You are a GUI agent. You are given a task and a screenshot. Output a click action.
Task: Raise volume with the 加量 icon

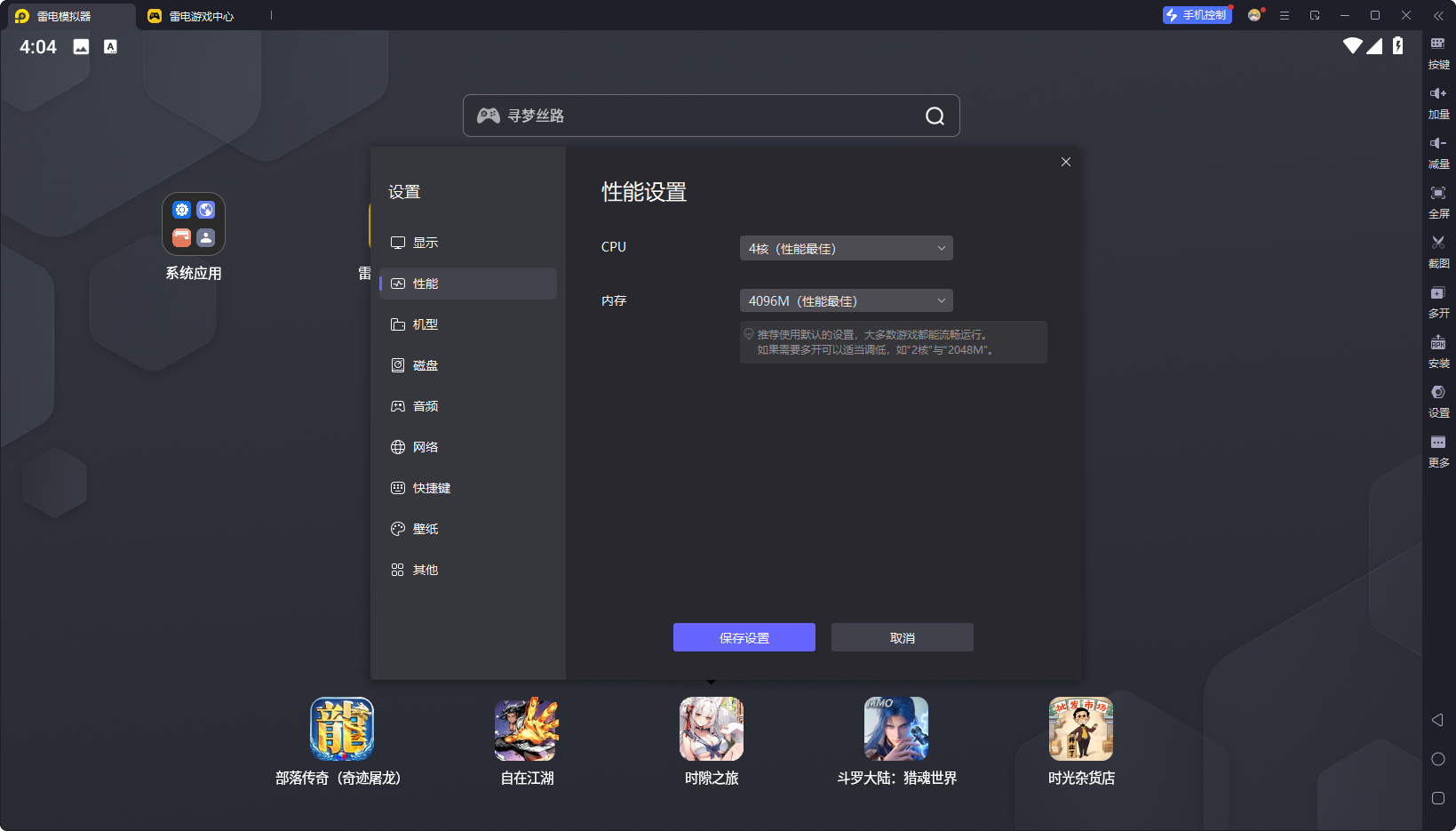1438,102
